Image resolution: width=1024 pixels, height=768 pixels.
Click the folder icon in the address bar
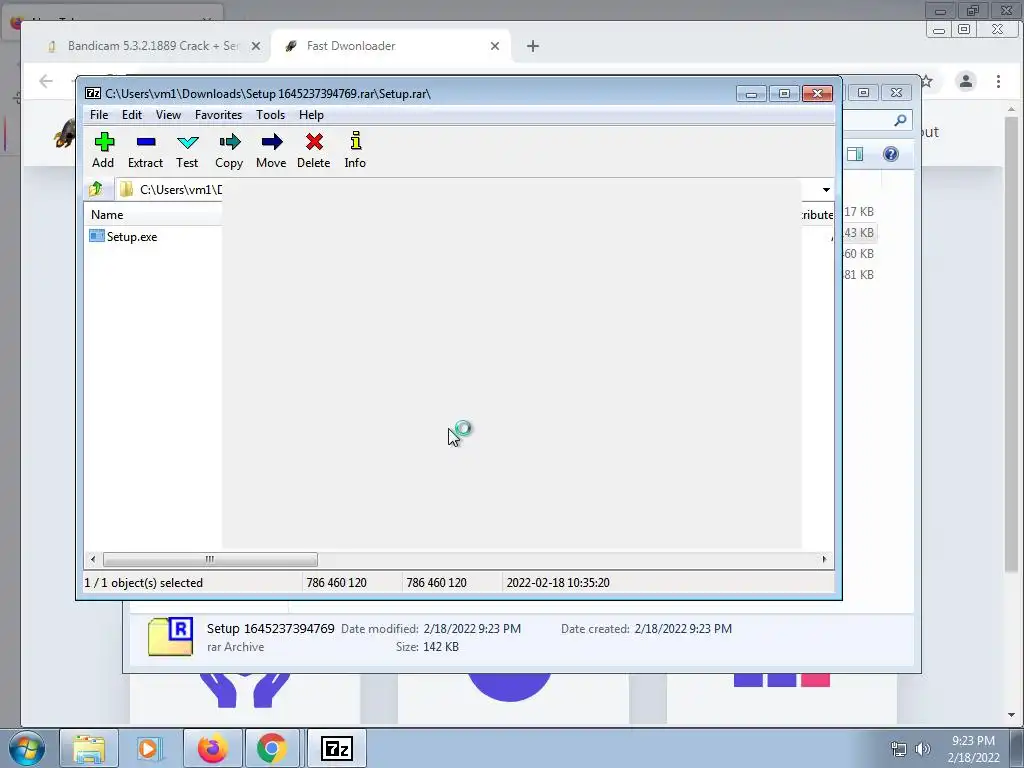[126, 189]
